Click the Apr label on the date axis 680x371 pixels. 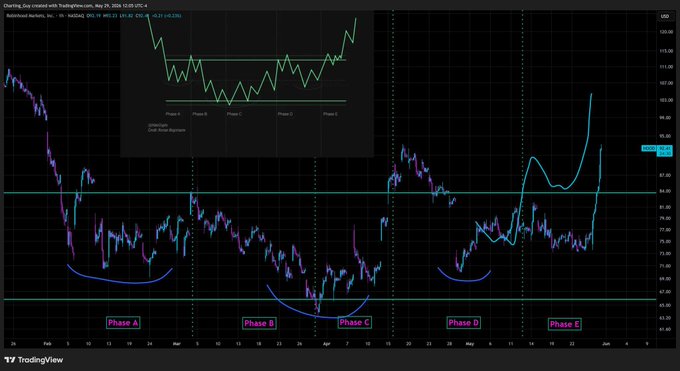(x=327, y=344)
